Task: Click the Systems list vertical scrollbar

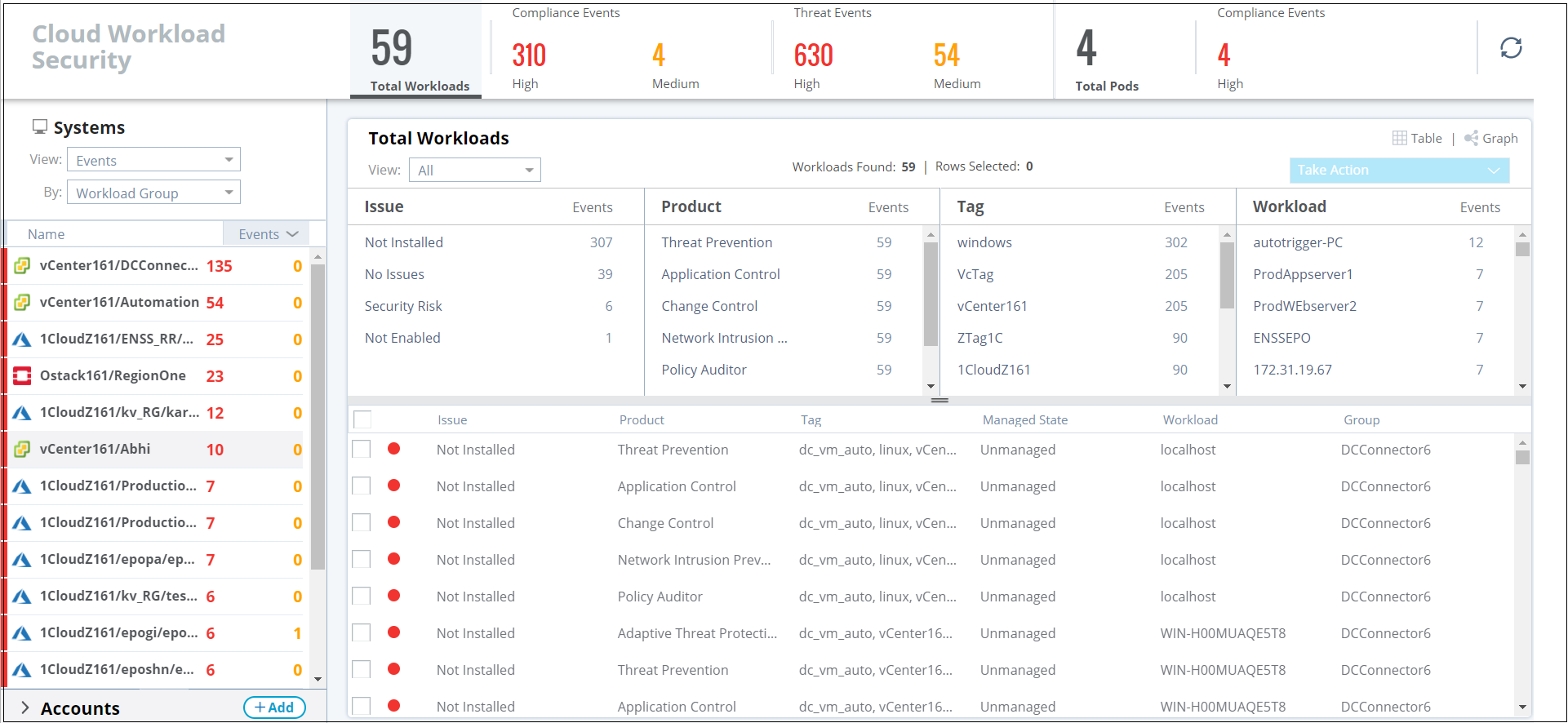Action: click(x=318, y=416)
